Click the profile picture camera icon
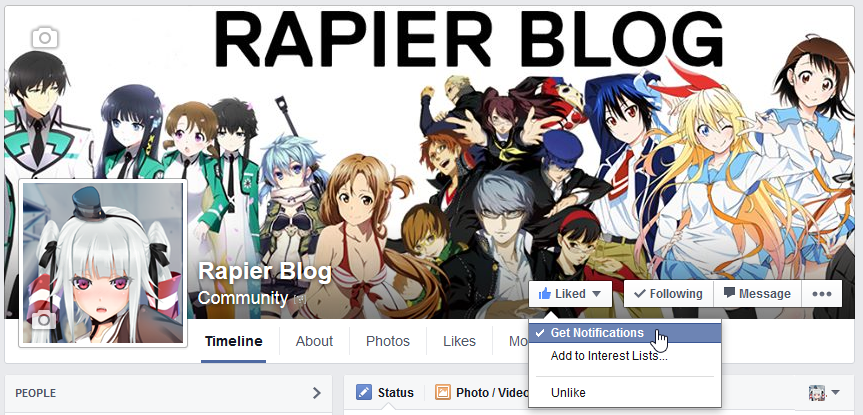Screen dimensions: 863x415 (44, 320)
